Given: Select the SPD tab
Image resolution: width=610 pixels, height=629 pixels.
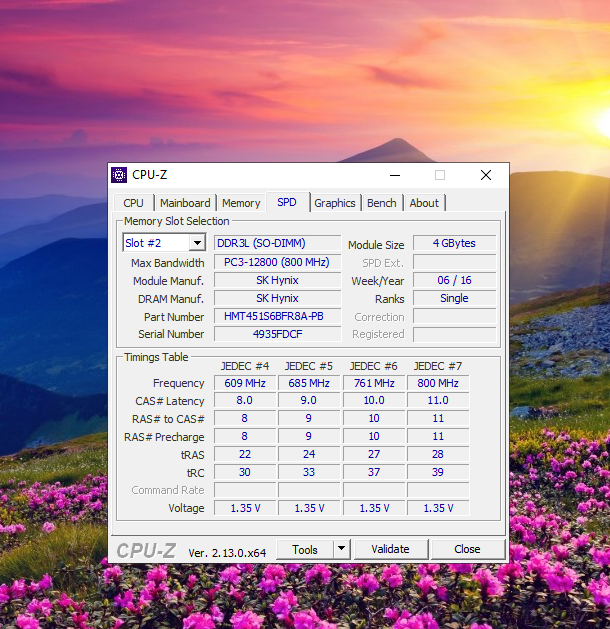Looking at the screenshot, I should pyautogui.click(x=287, y=202).
